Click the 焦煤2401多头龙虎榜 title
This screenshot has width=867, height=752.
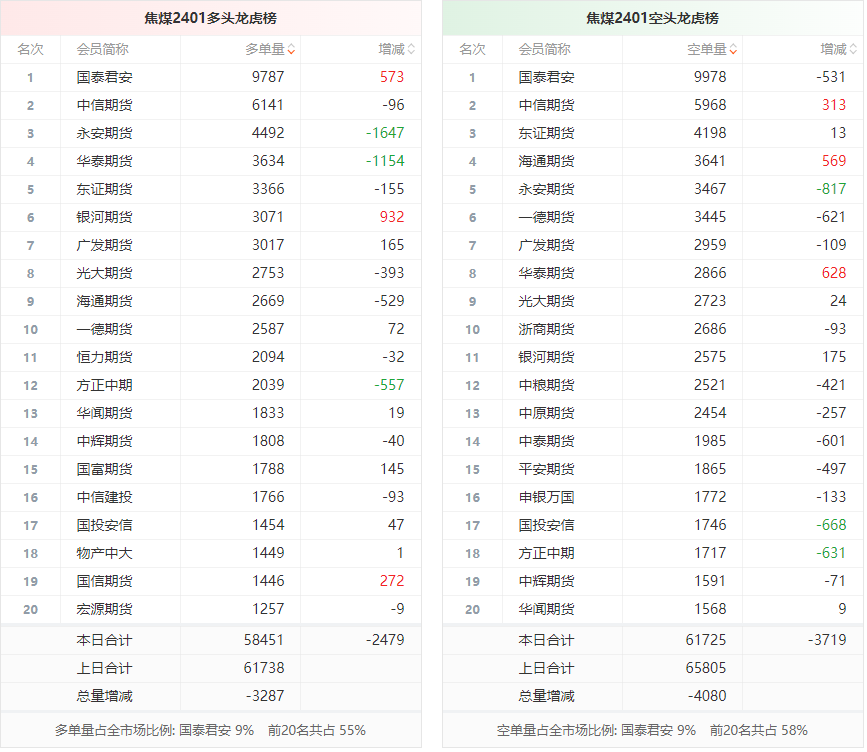211,18
